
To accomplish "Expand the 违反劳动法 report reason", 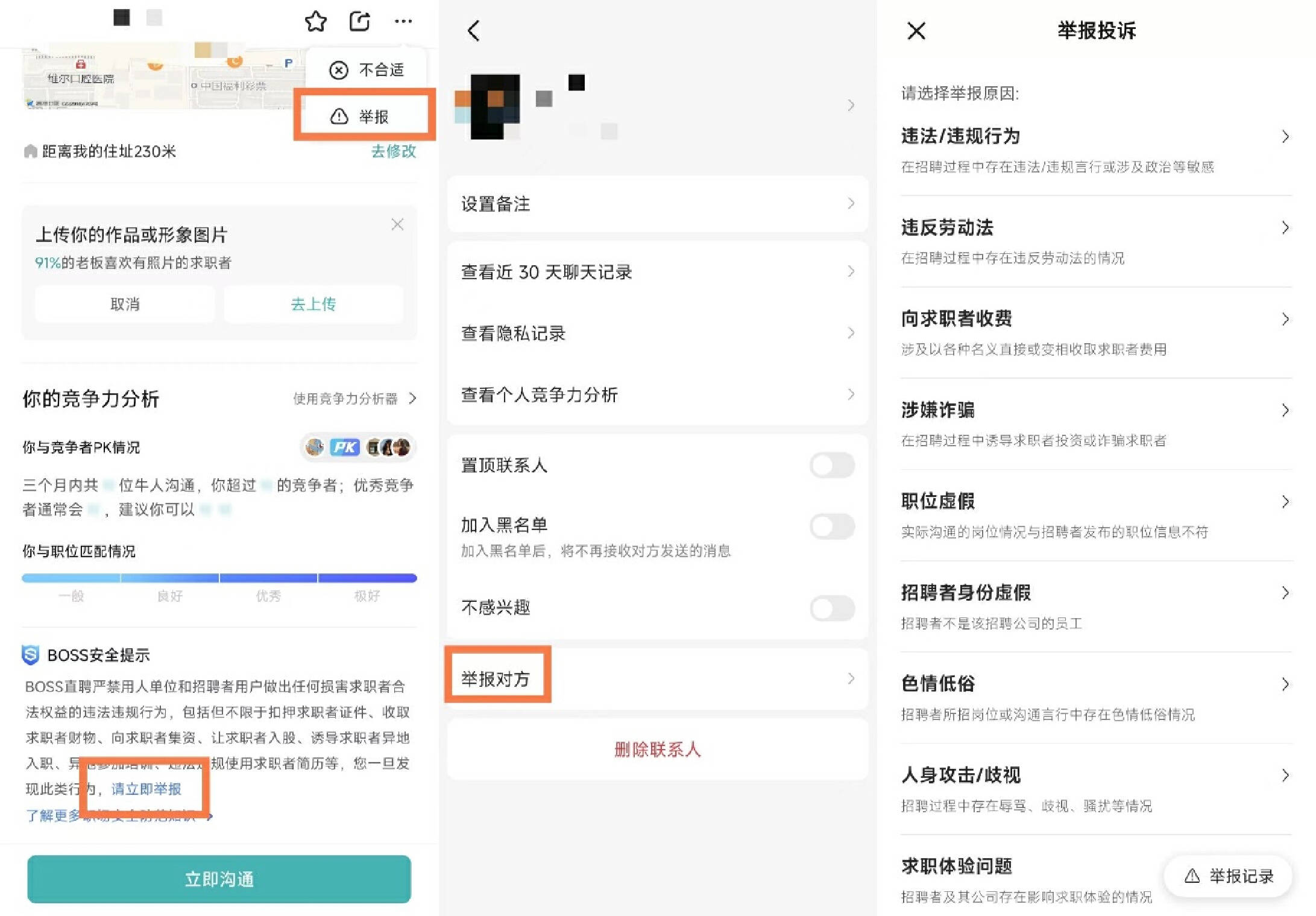I will click(1285, 228).
